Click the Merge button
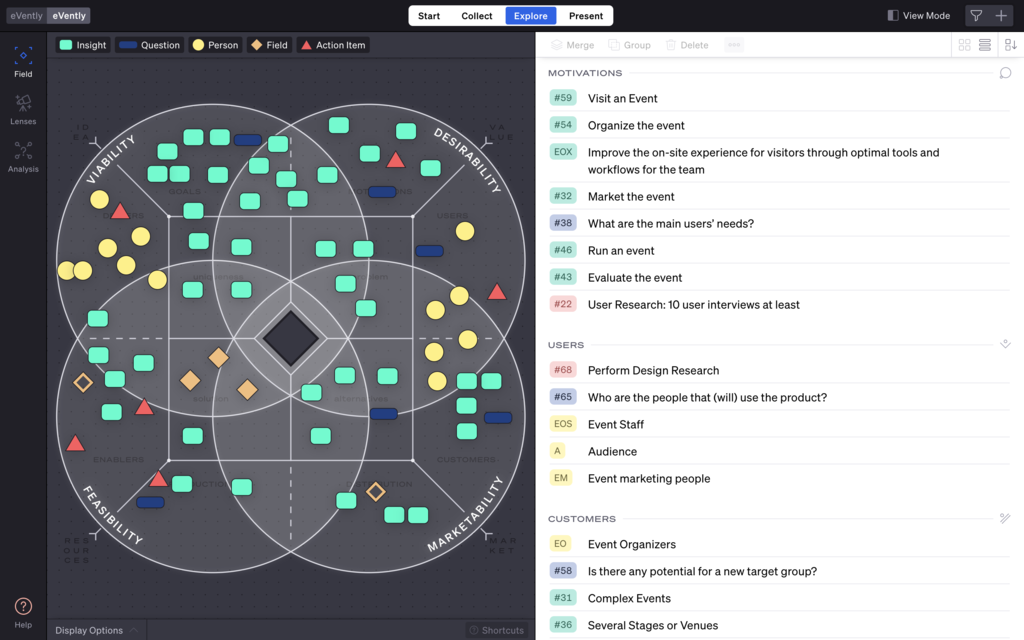 click(573, 45)
